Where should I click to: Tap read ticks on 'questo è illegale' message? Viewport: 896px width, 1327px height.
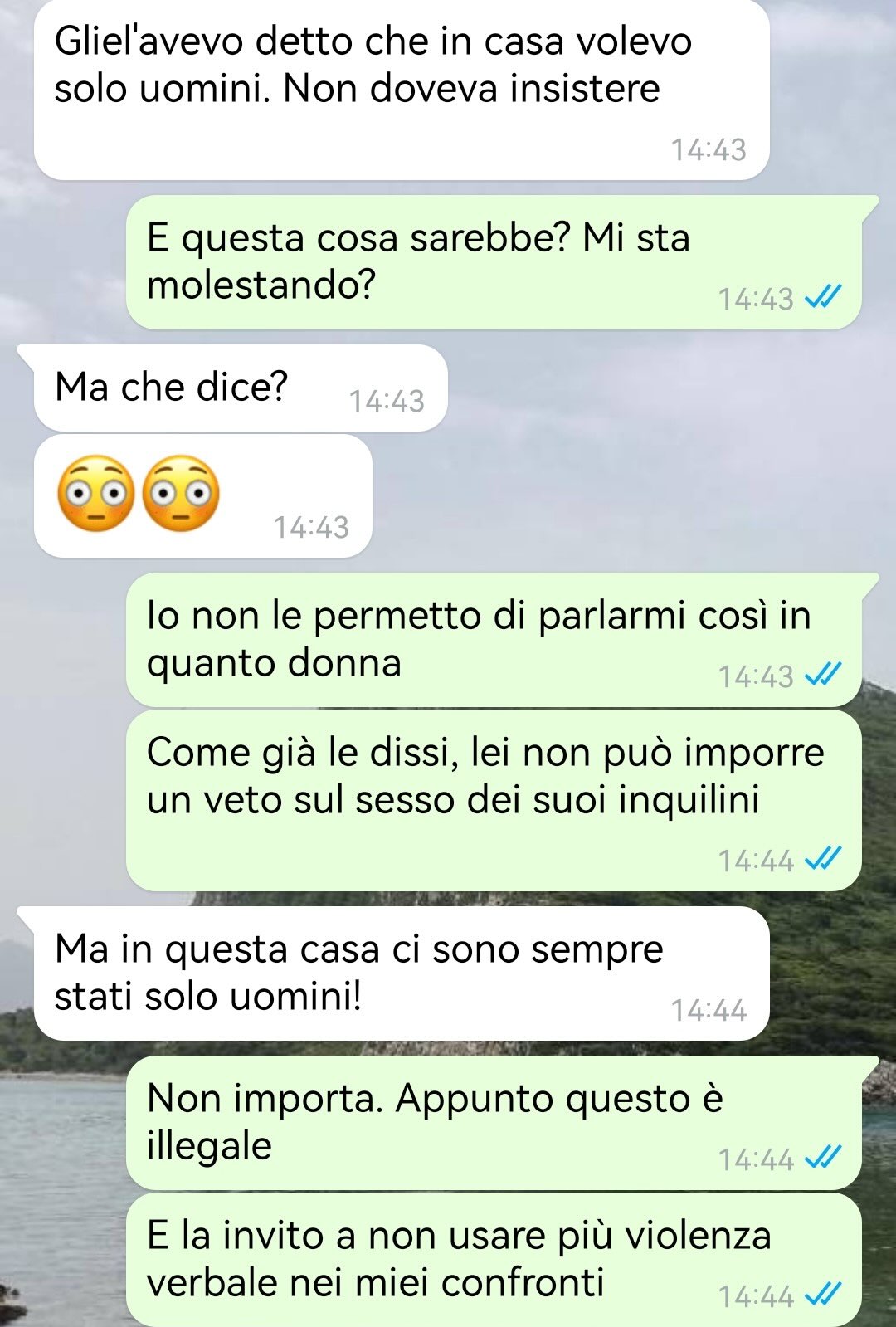coord(824,1157)
